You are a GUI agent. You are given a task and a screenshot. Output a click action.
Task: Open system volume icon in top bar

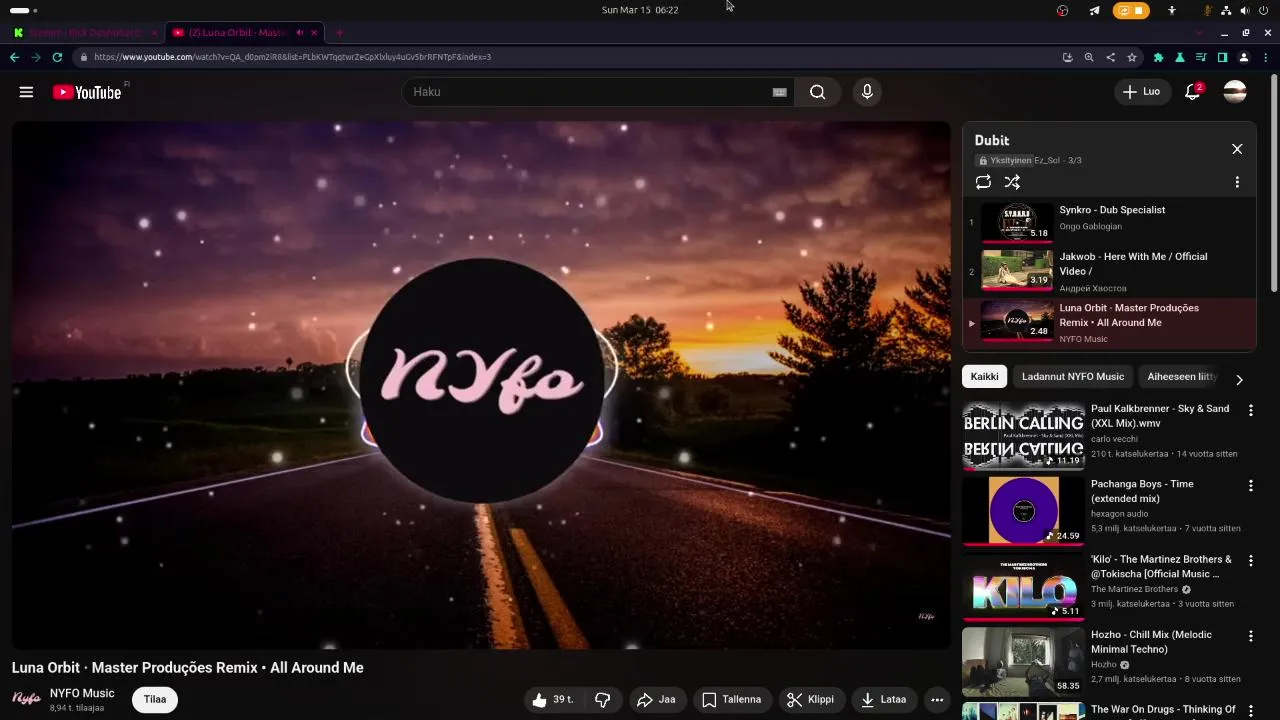[1245, 10]
